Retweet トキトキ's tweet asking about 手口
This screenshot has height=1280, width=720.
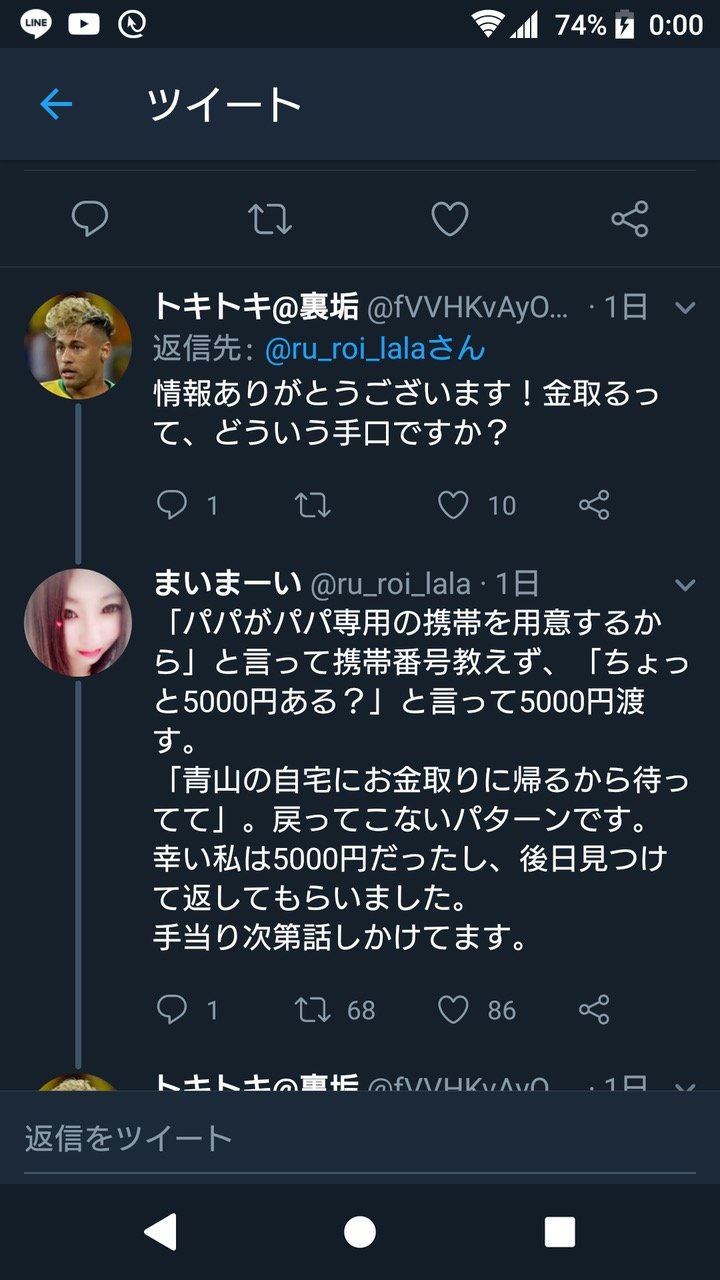313,505
